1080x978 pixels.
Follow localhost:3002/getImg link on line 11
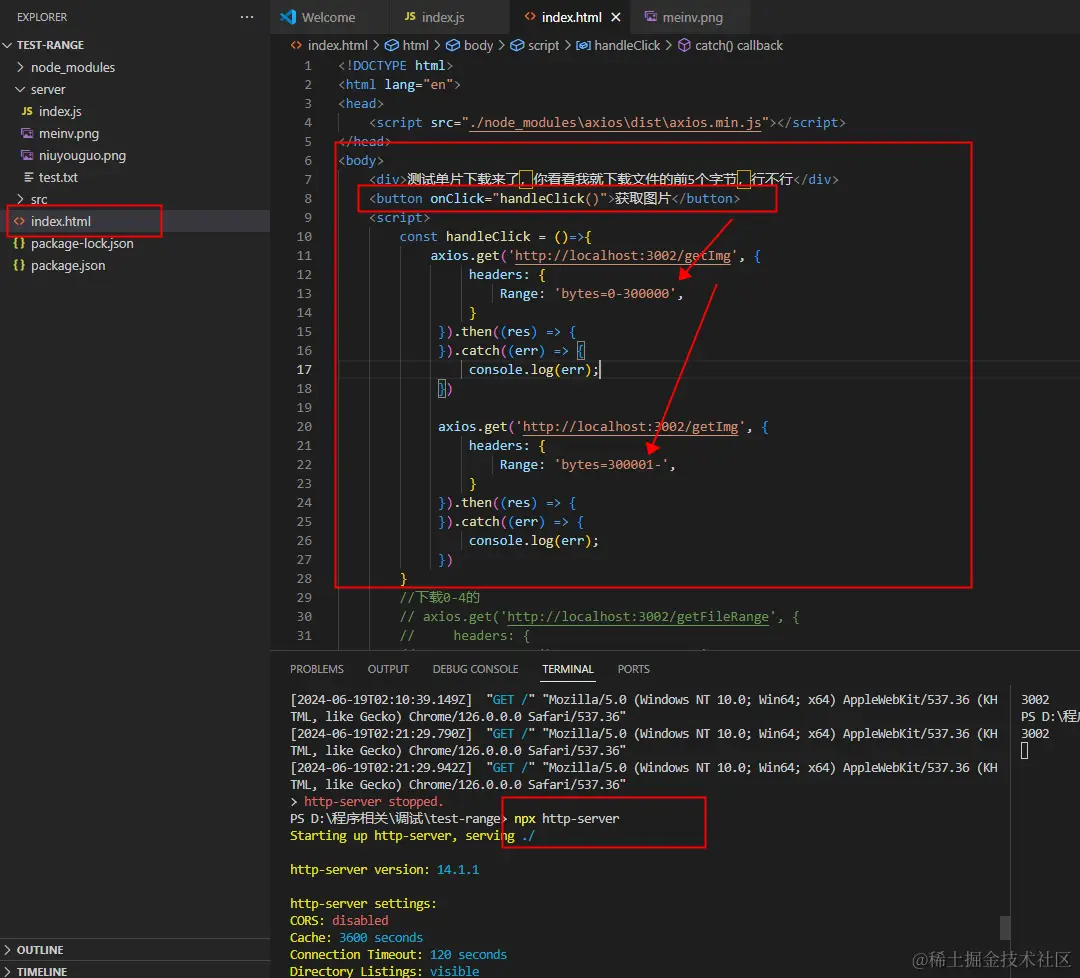tap(623, 256)
